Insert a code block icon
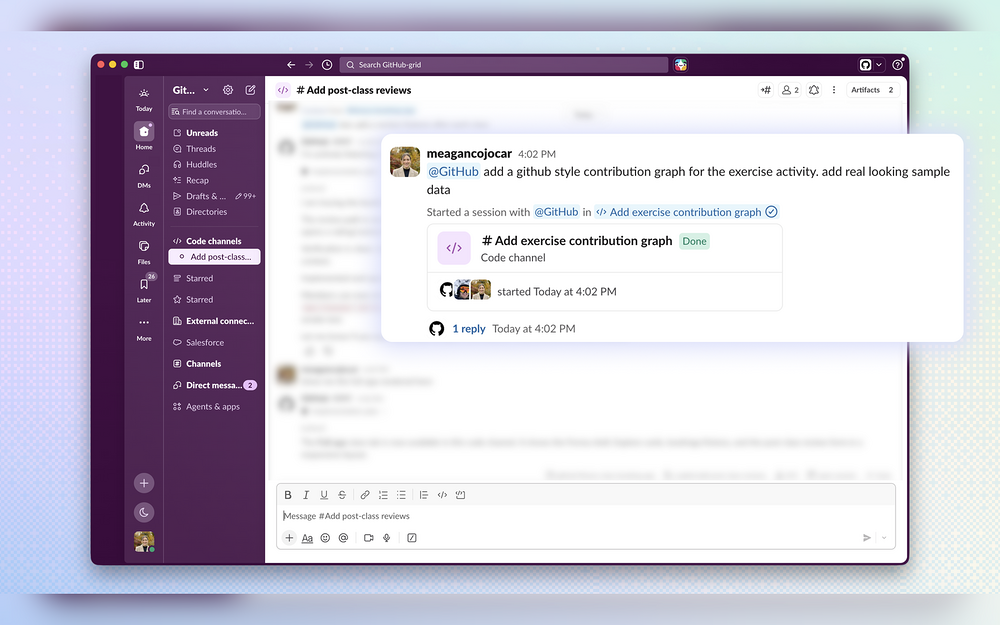This screenshot has width=1000, height=625. point(460,495)
